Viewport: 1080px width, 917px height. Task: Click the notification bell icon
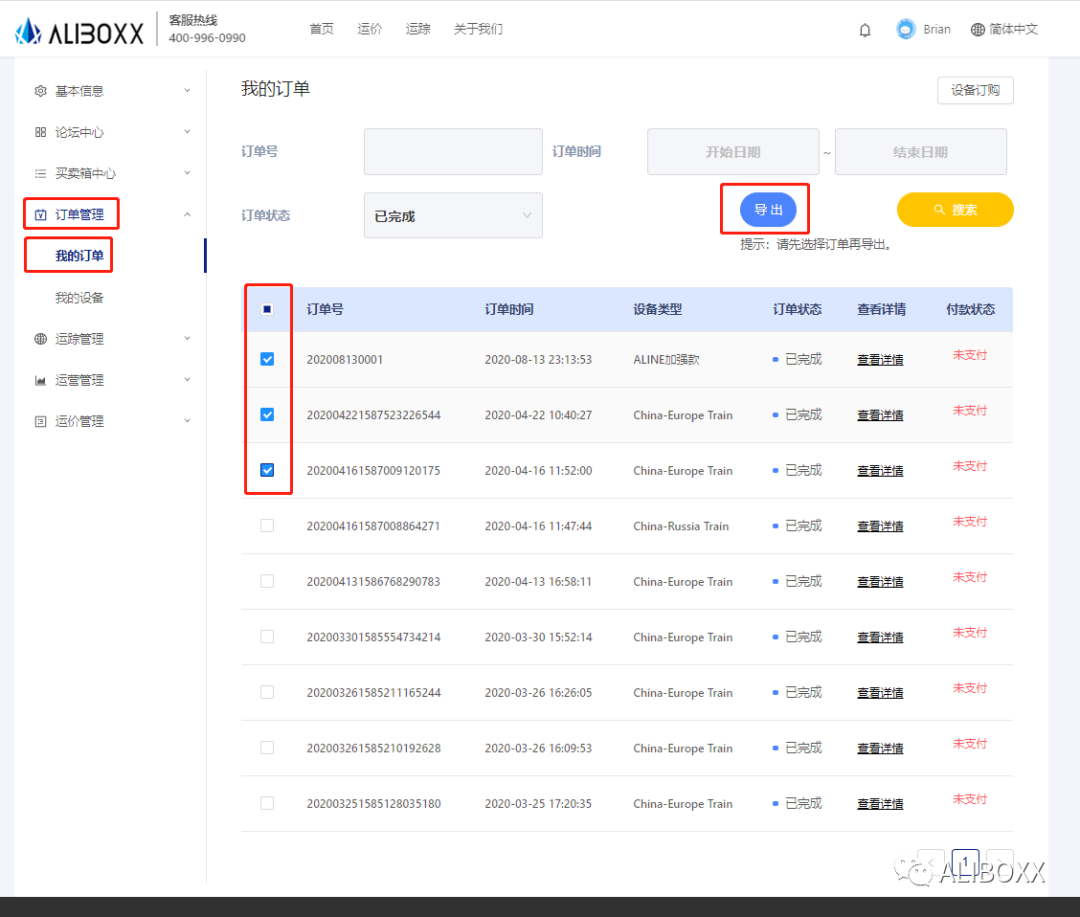click(865, 30)
